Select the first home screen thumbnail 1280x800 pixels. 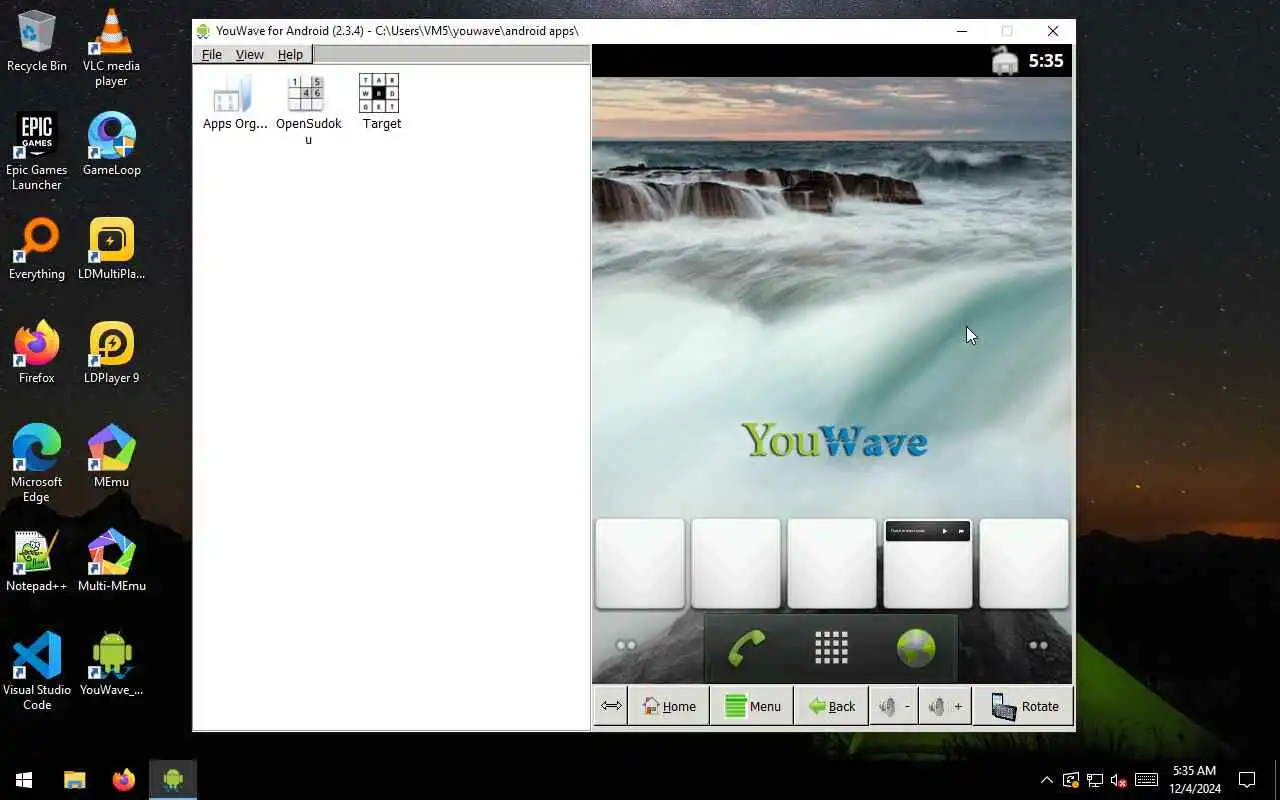[640, 563]
